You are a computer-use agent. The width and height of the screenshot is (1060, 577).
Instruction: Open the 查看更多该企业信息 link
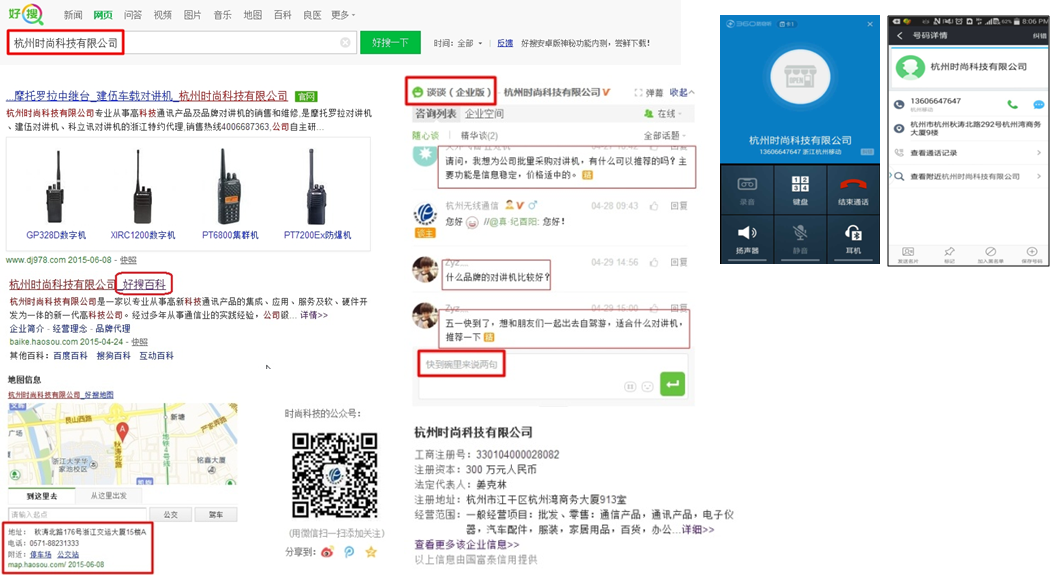coord(466,545)
